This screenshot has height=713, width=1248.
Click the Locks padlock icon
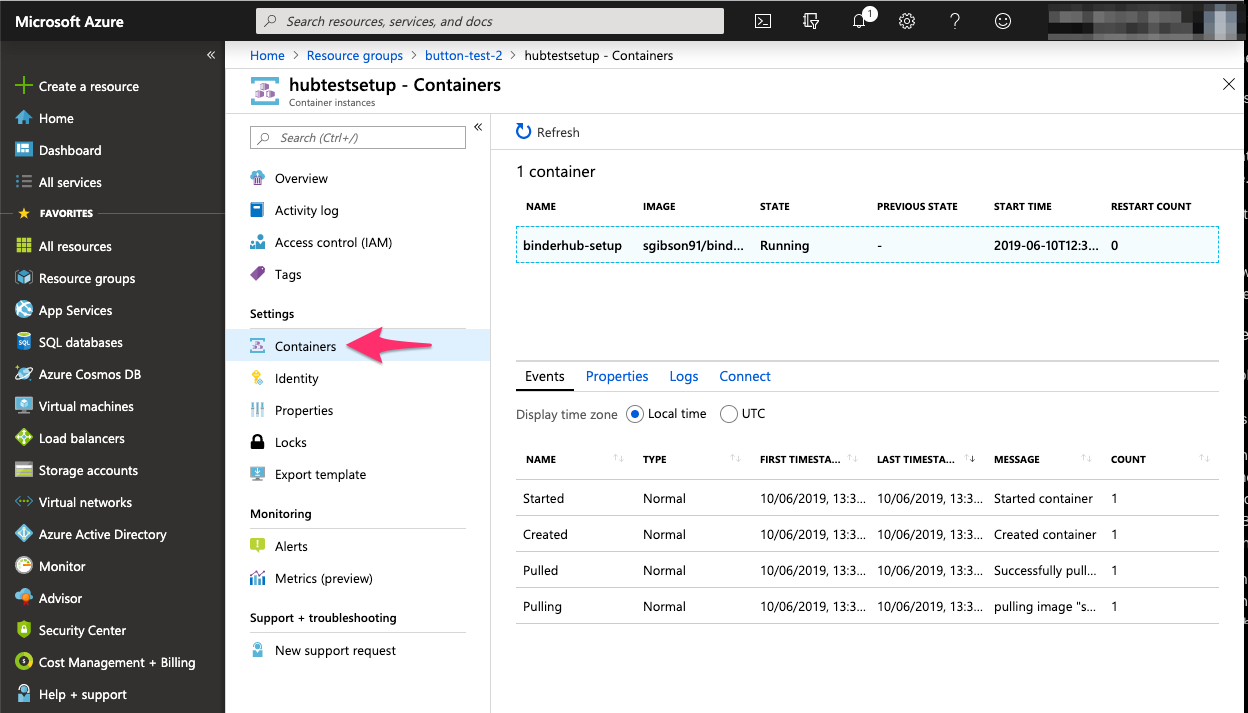(x=257, y=442)
